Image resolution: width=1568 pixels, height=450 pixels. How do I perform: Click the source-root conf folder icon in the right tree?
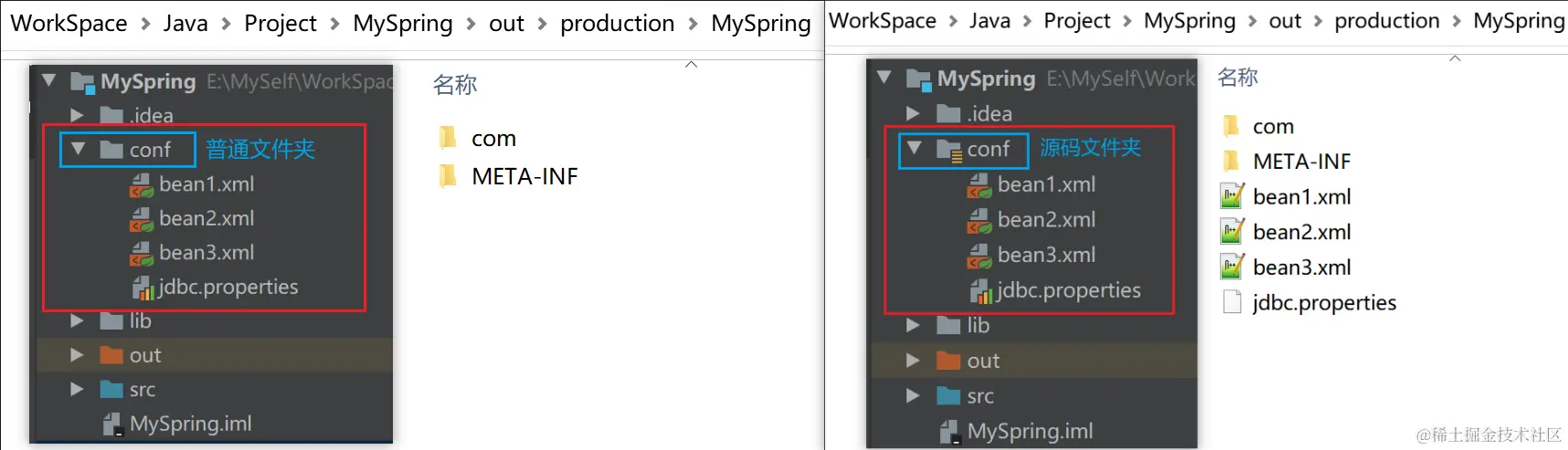tap(949, 151)
